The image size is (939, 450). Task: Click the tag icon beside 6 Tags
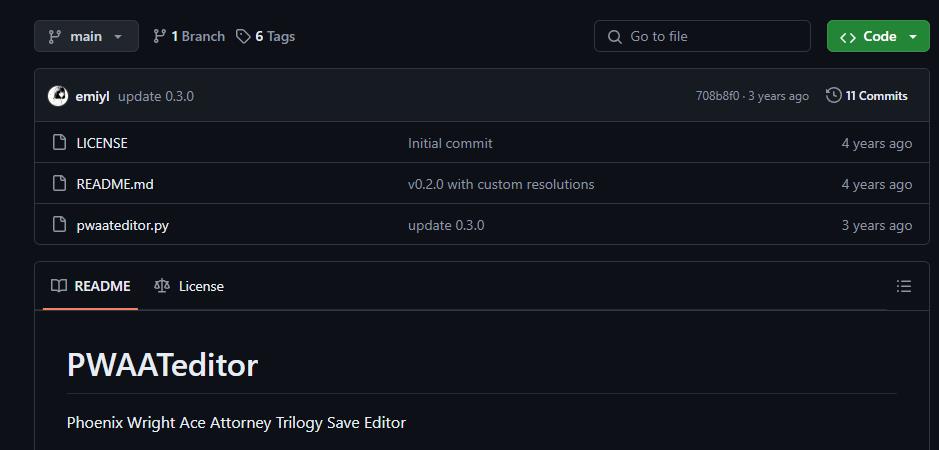243,36
